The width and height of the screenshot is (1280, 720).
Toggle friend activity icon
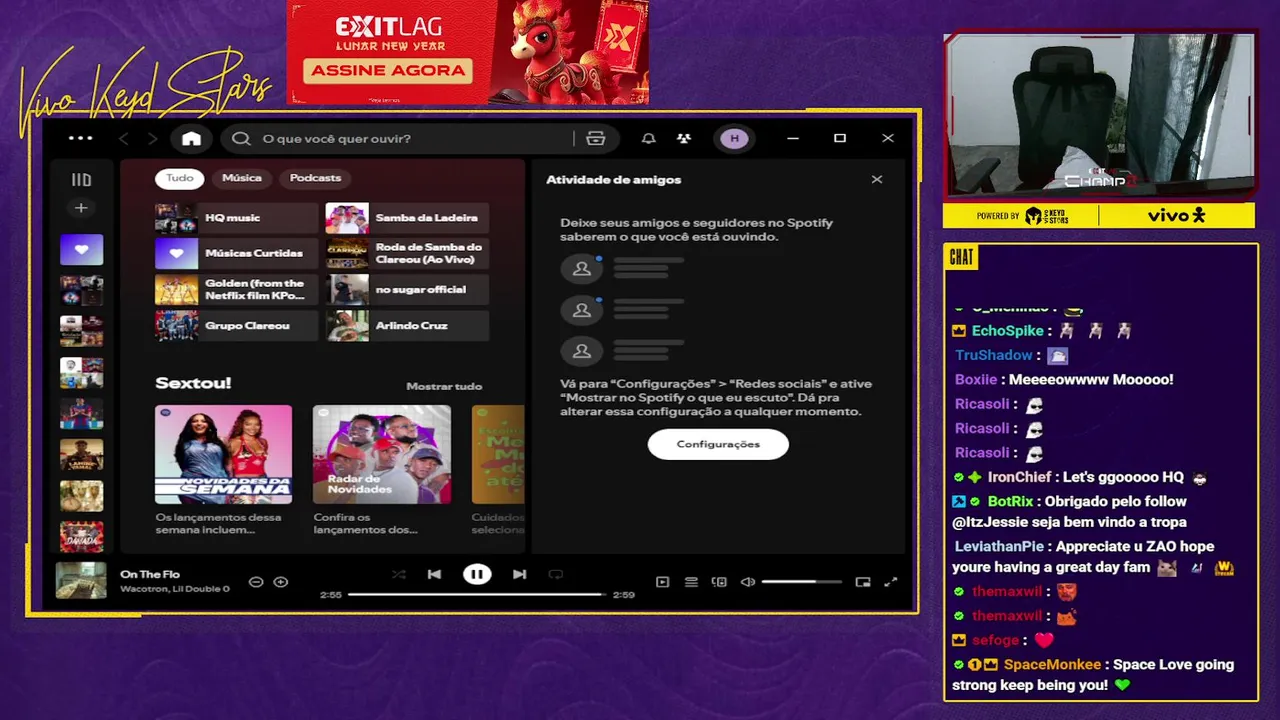point(684,138)
